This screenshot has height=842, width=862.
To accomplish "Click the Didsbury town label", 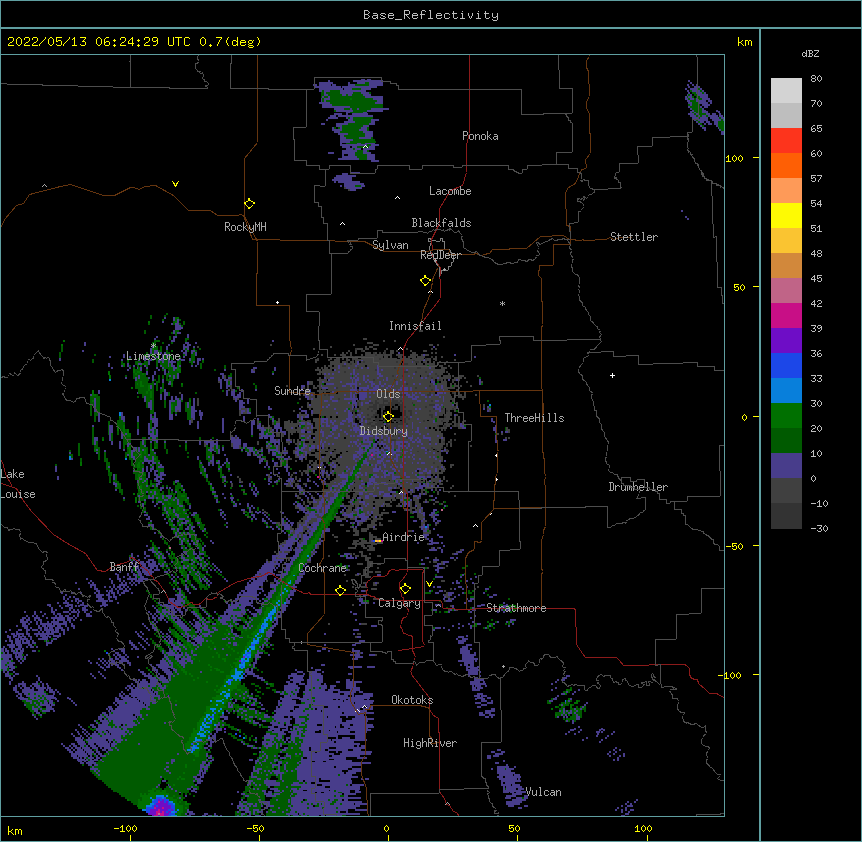I will (383, 431).
